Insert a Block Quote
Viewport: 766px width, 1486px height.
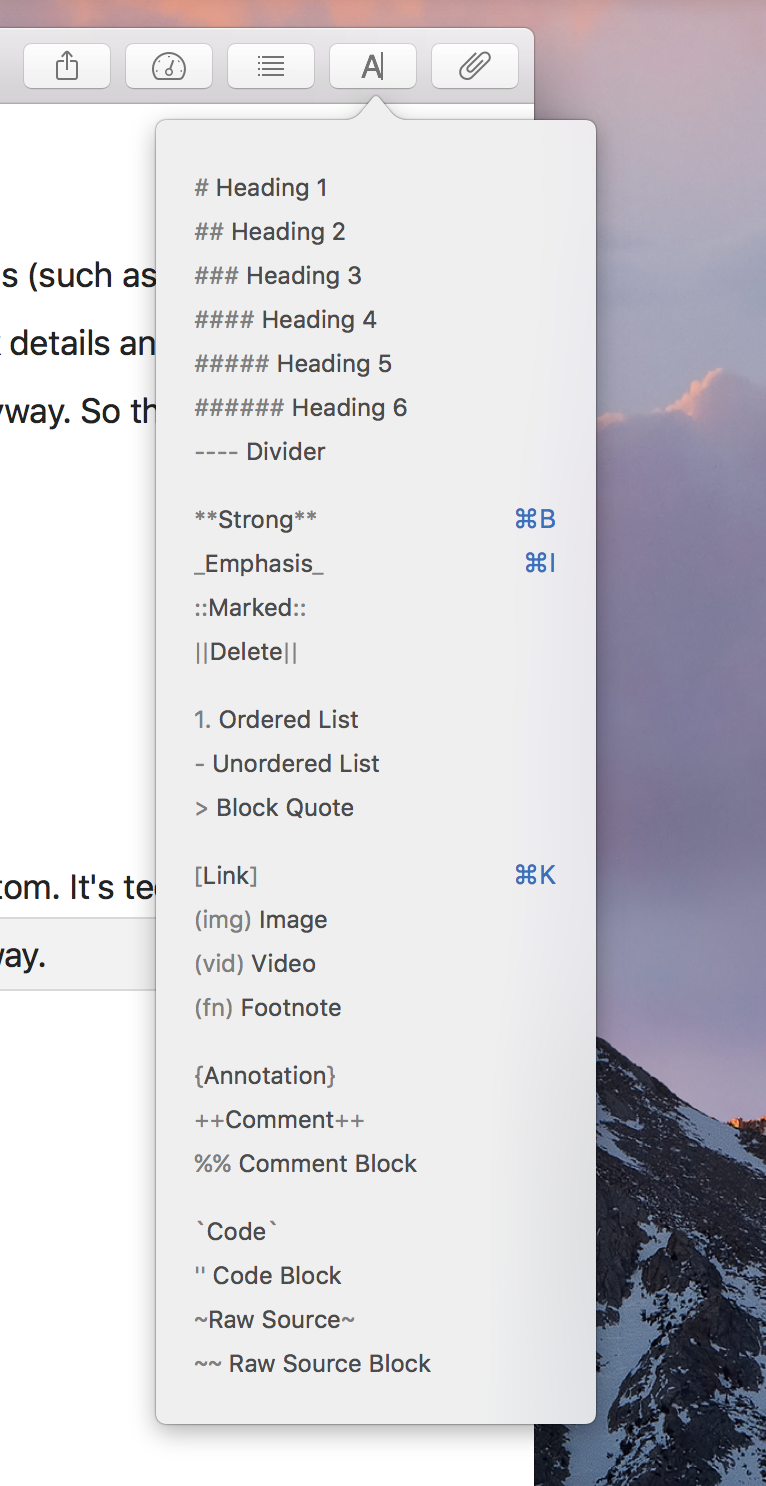coord(274,808)
